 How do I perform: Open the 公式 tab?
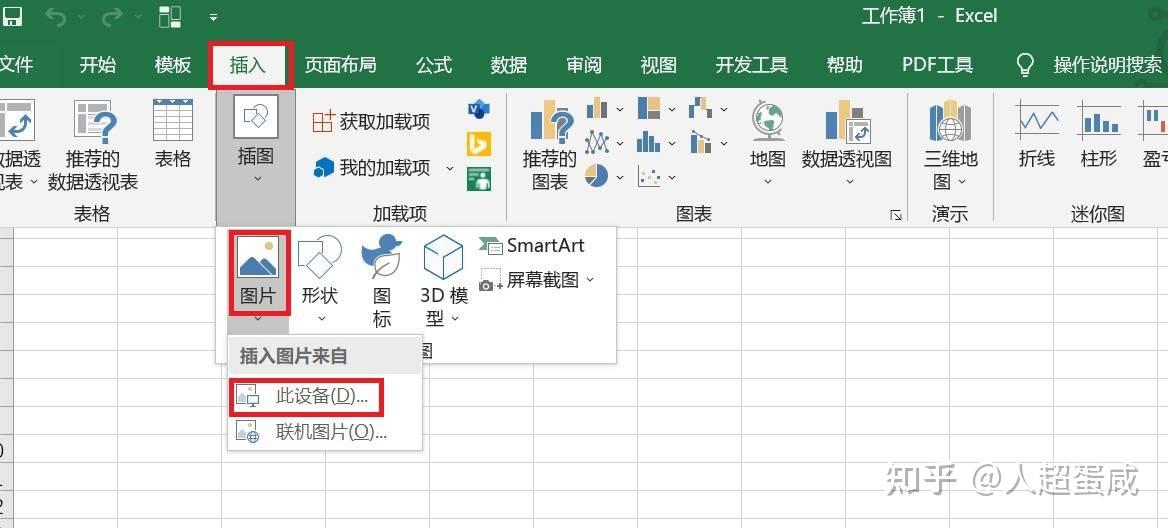(x=434, y=66)
